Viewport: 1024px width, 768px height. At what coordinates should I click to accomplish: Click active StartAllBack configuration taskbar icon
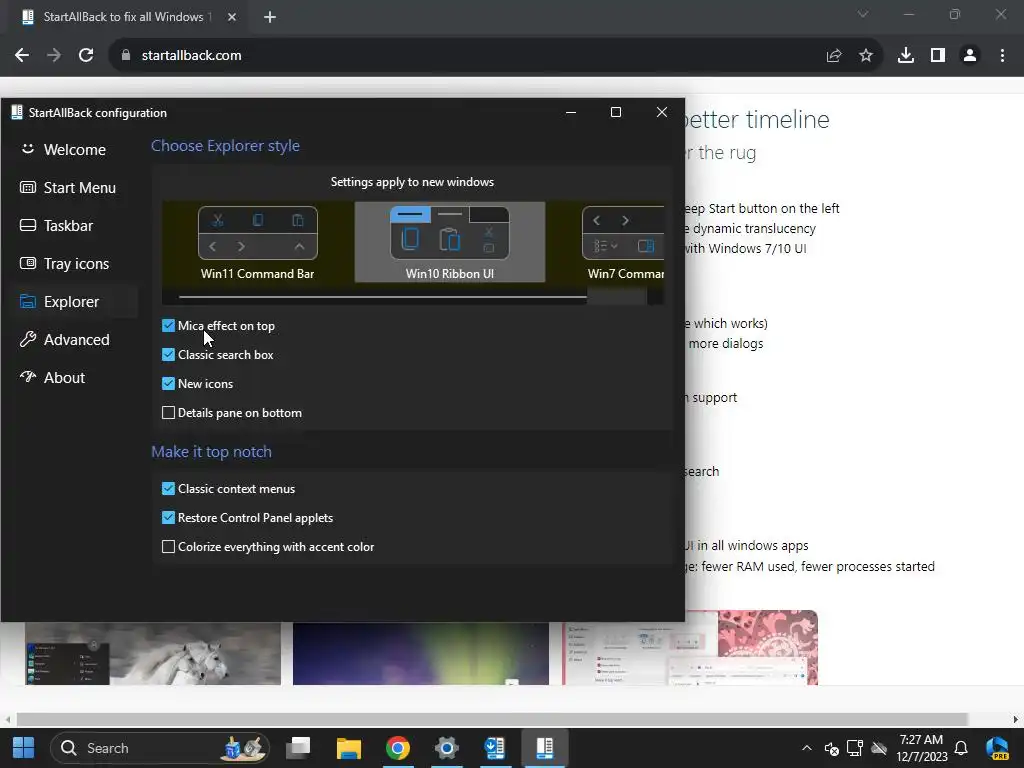coord(545,748)
